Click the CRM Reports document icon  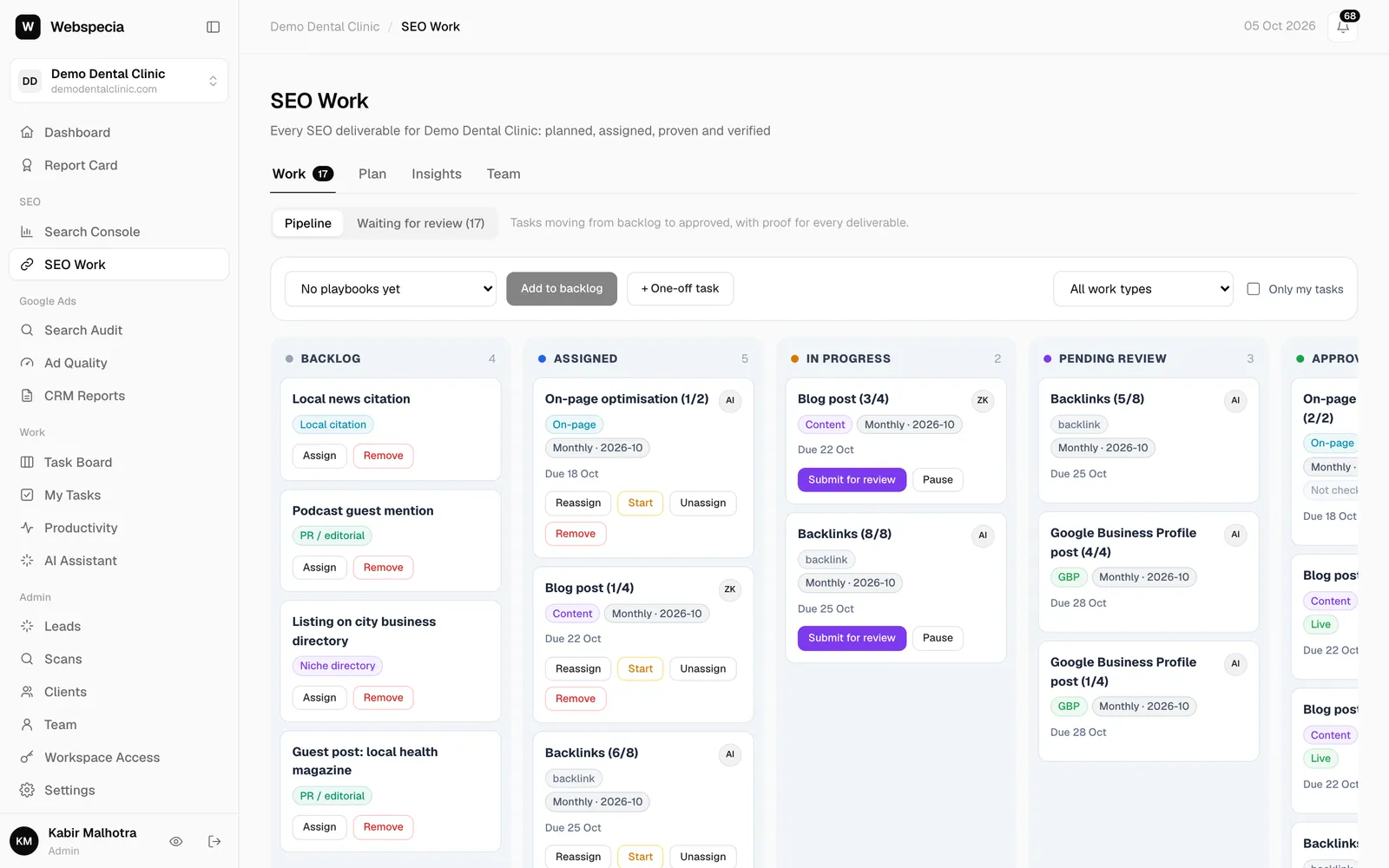tap(27, 396)
